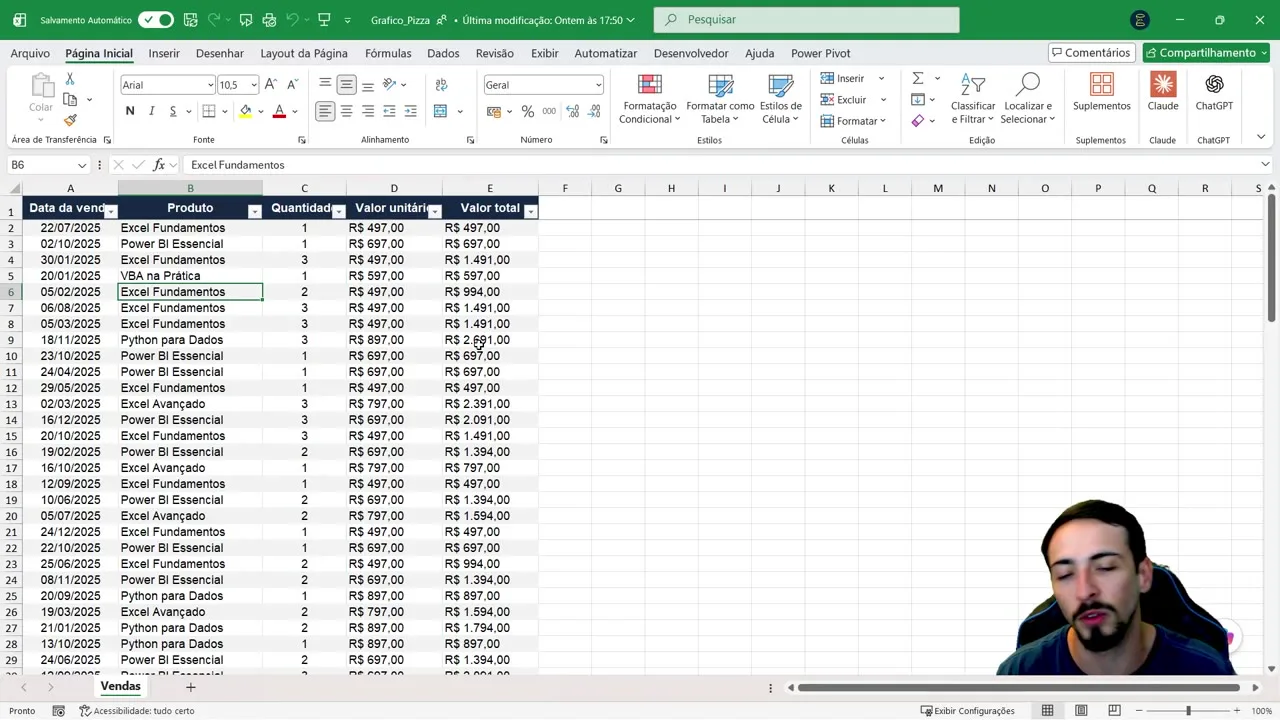Open Estilos de Célula gallery

coord(780,99)
